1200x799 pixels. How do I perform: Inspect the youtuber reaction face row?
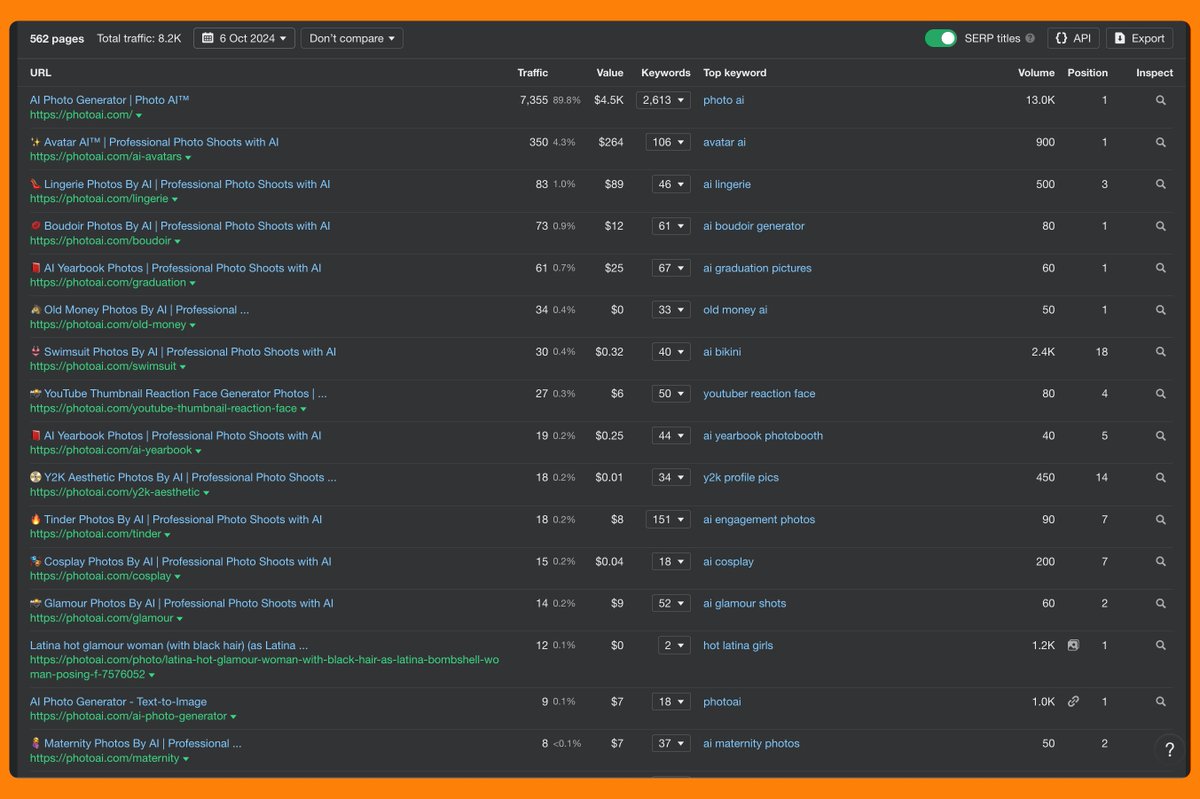1160,394
